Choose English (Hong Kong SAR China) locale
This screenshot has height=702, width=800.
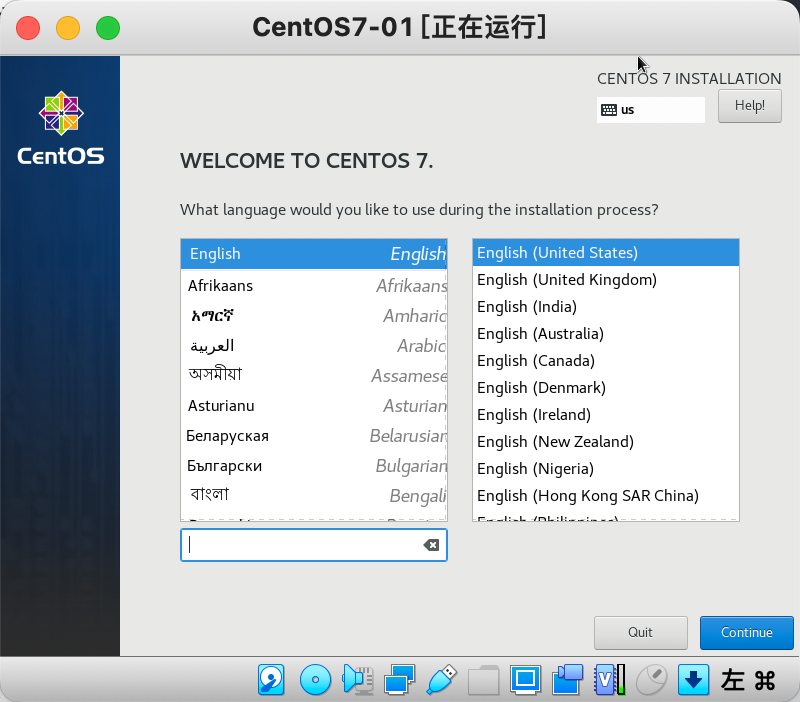point(606,496)
